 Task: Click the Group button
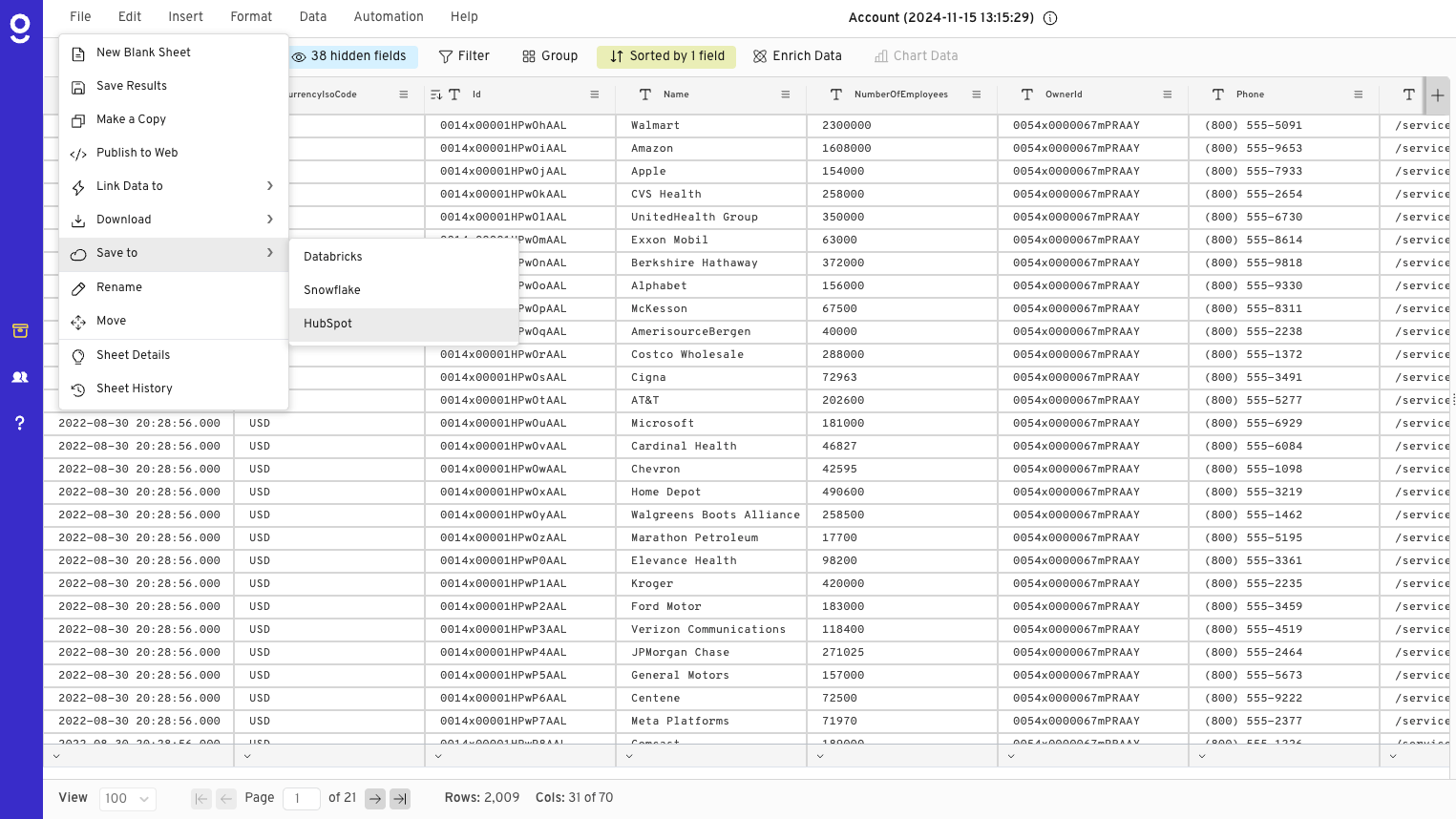[x=550, y=56]
